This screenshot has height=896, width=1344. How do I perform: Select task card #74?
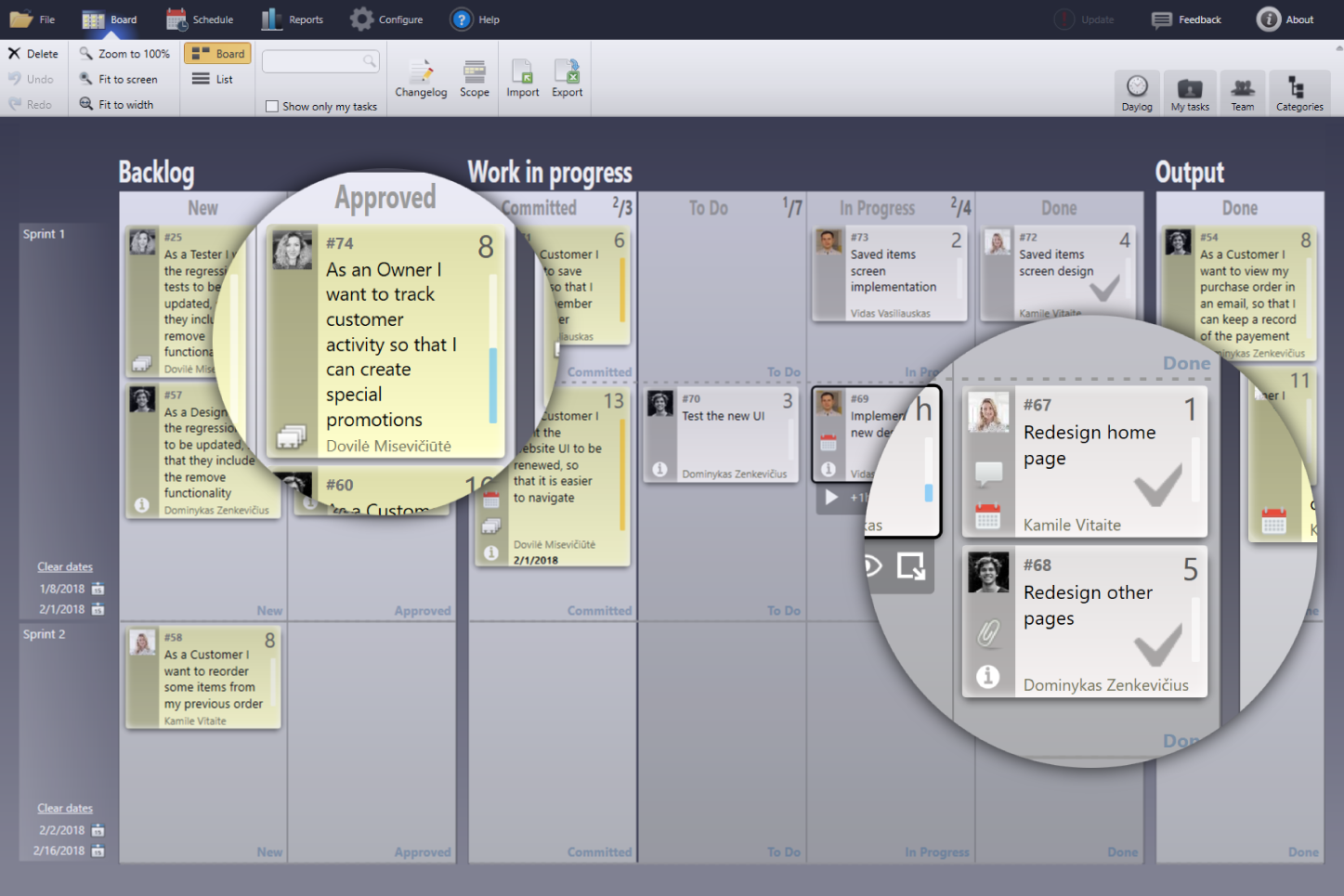pyautogui.click(x=385, y=342)
